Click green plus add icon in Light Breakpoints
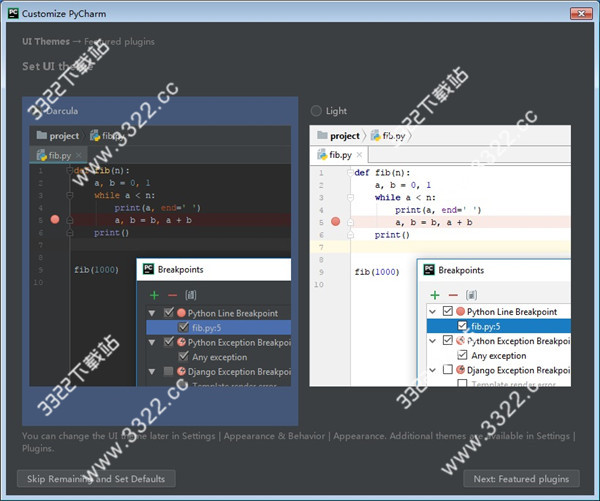 coord(435,295)
